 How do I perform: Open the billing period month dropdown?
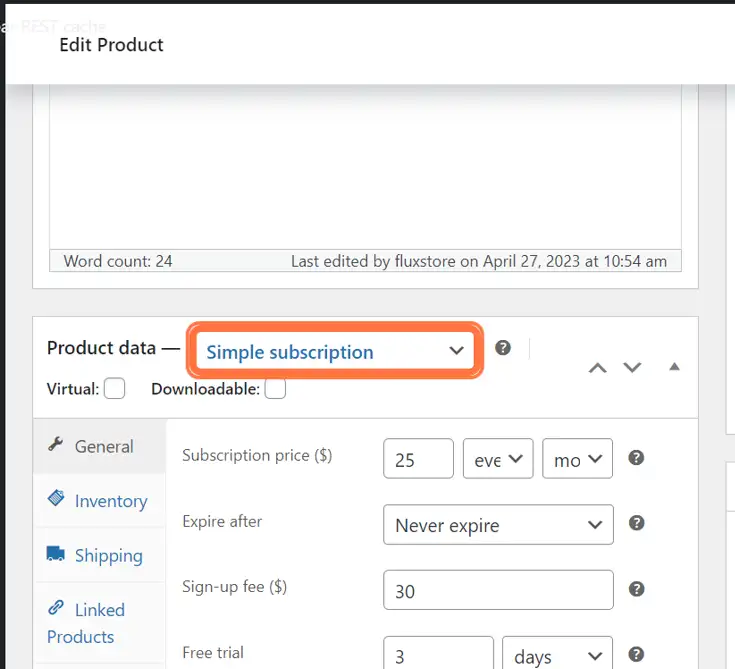click(x=578, y=459)
